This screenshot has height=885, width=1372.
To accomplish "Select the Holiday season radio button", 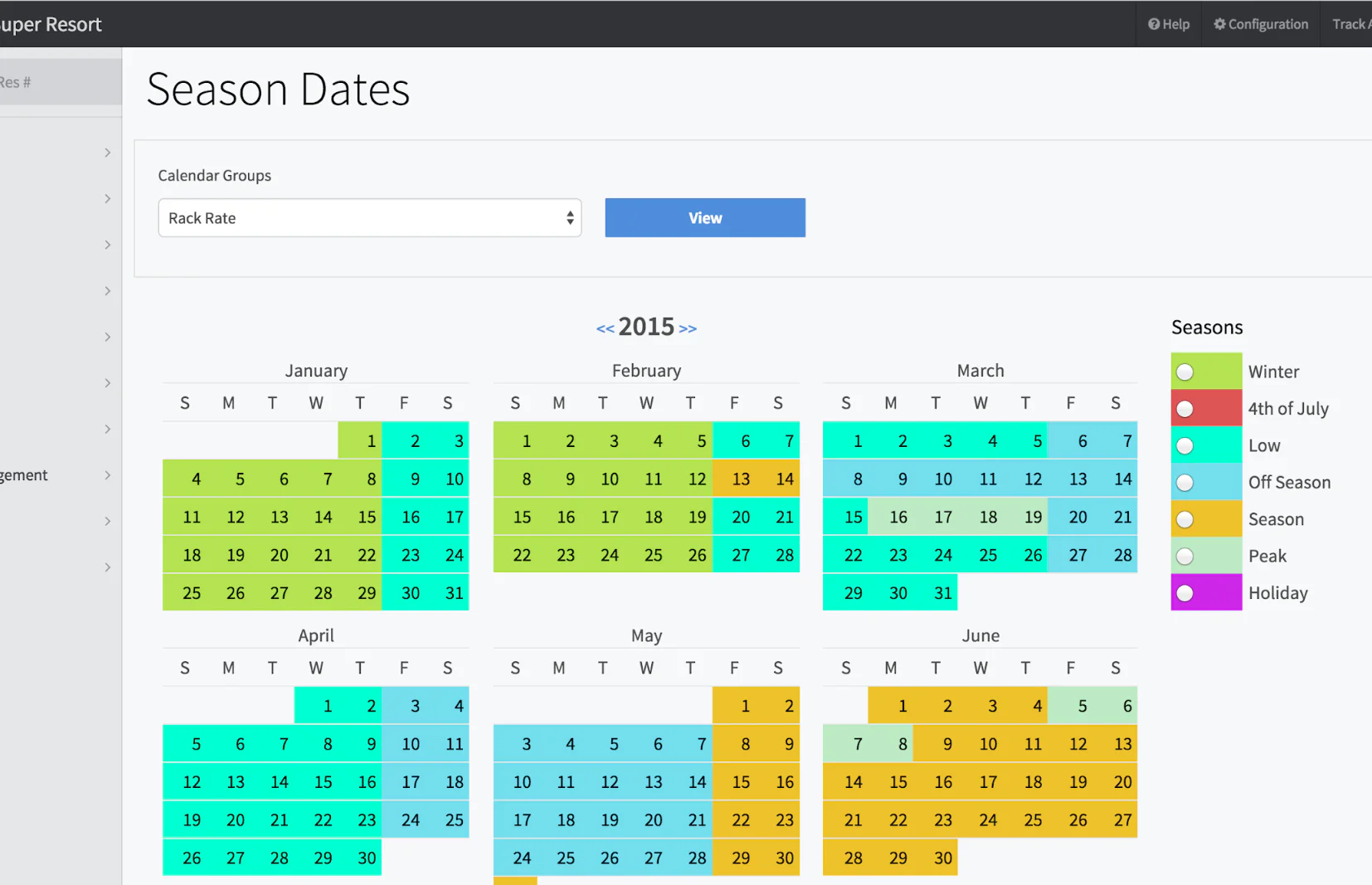I will tap(1185, 593).
